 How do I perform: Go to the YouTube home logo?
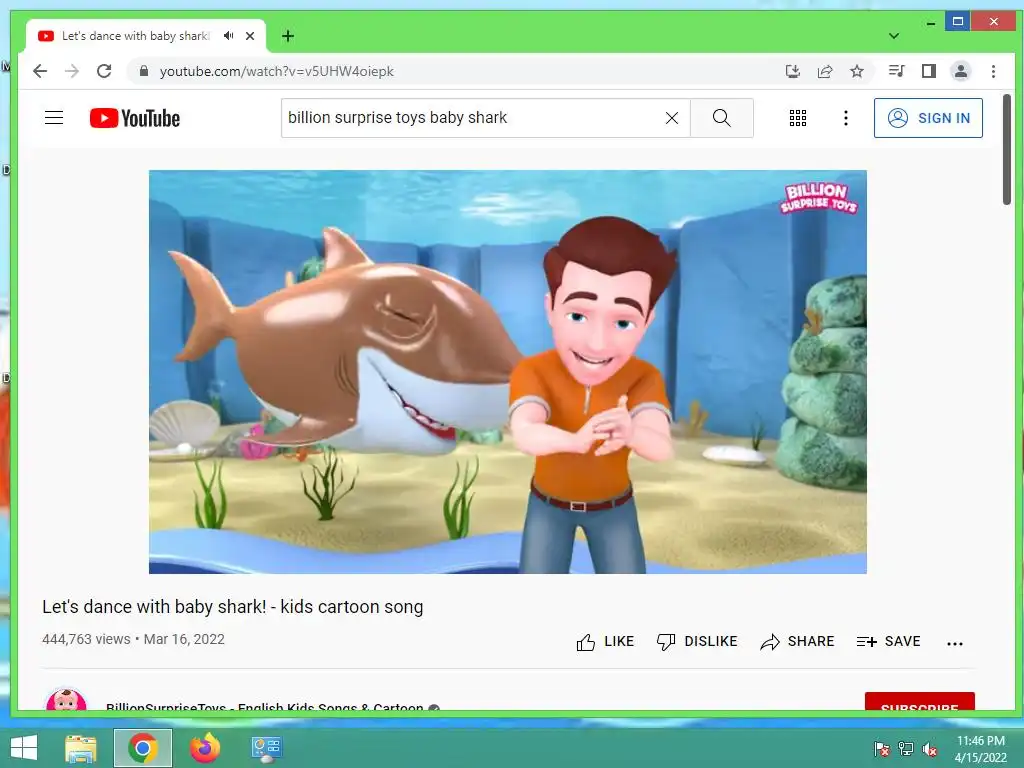point(135,118)
